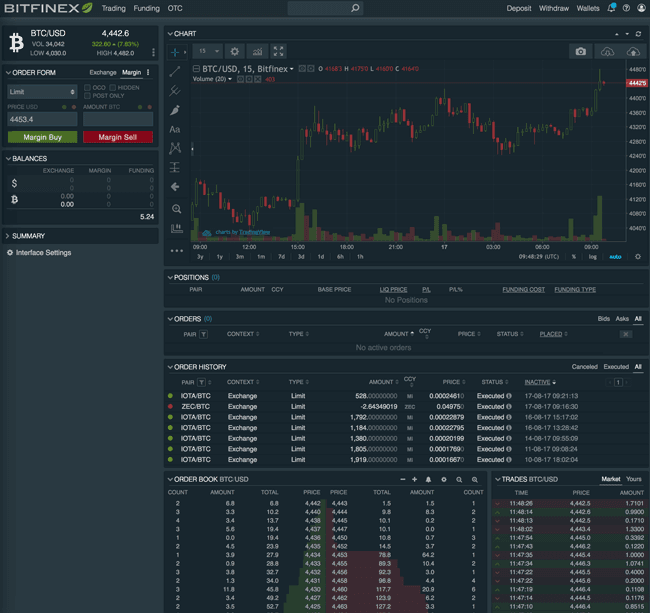Open the indicators chart icon

point(257,51)
